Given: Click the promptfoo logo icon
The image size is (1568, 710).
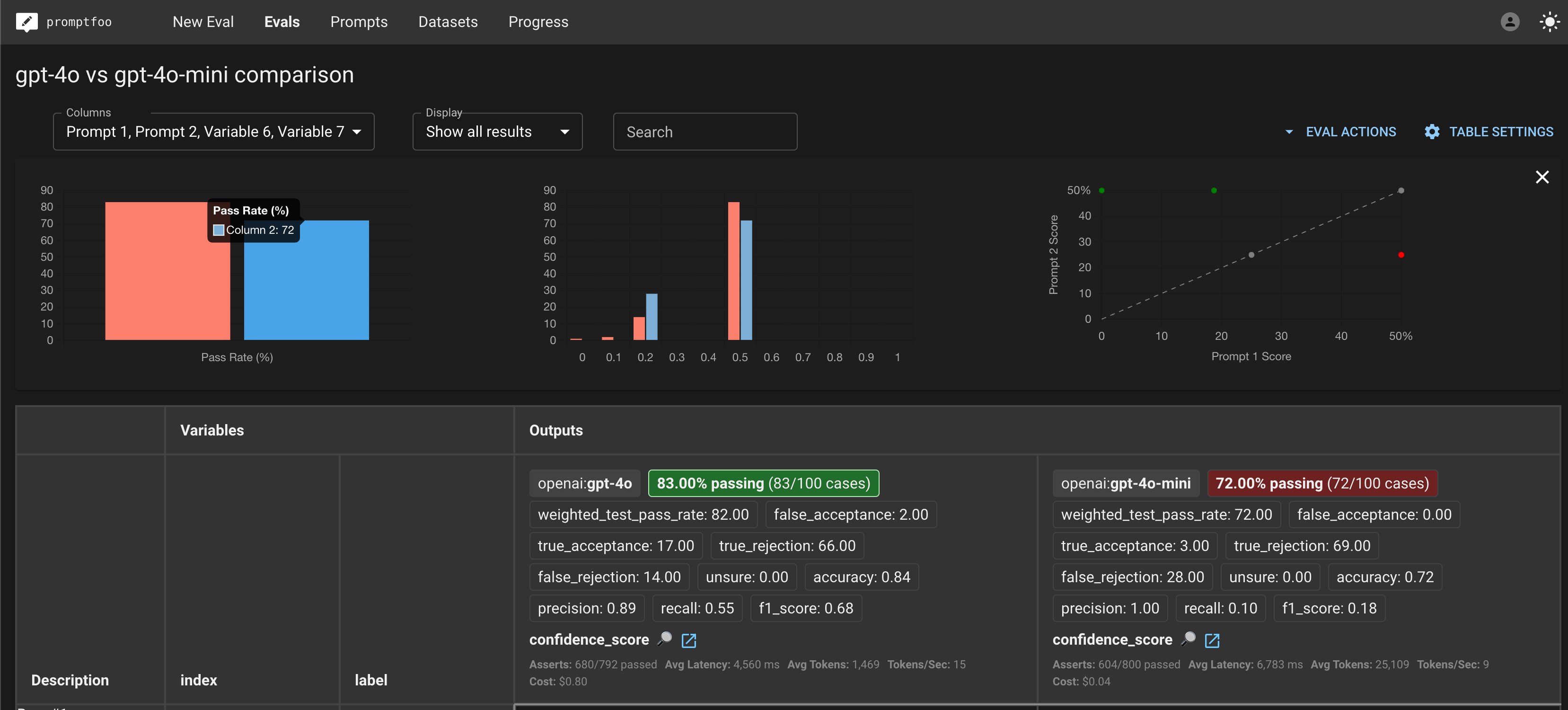Looking at the screenshot, I should tap(27, 22).
